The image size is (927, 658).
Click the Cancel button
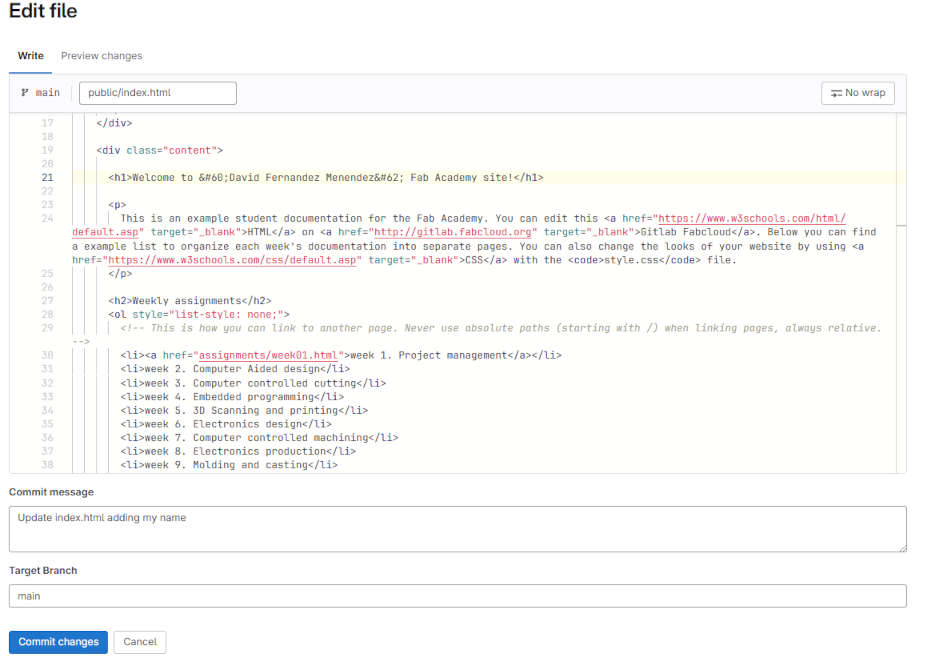pyautogui.click(x=140, y=642)
